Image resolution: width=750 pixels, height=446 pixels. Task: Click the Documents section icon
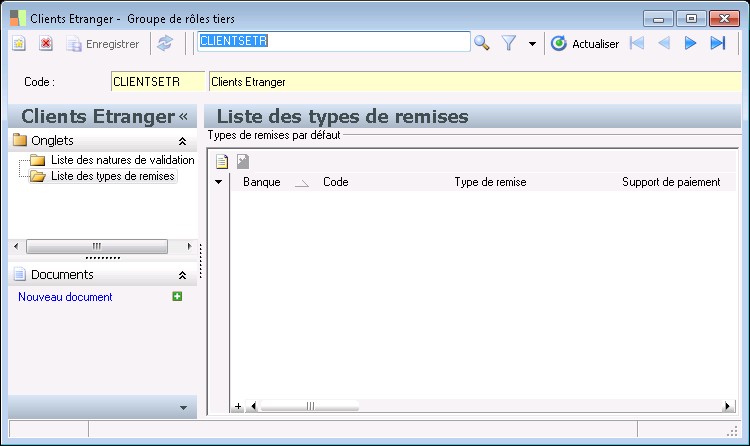(x=20, y=274)
